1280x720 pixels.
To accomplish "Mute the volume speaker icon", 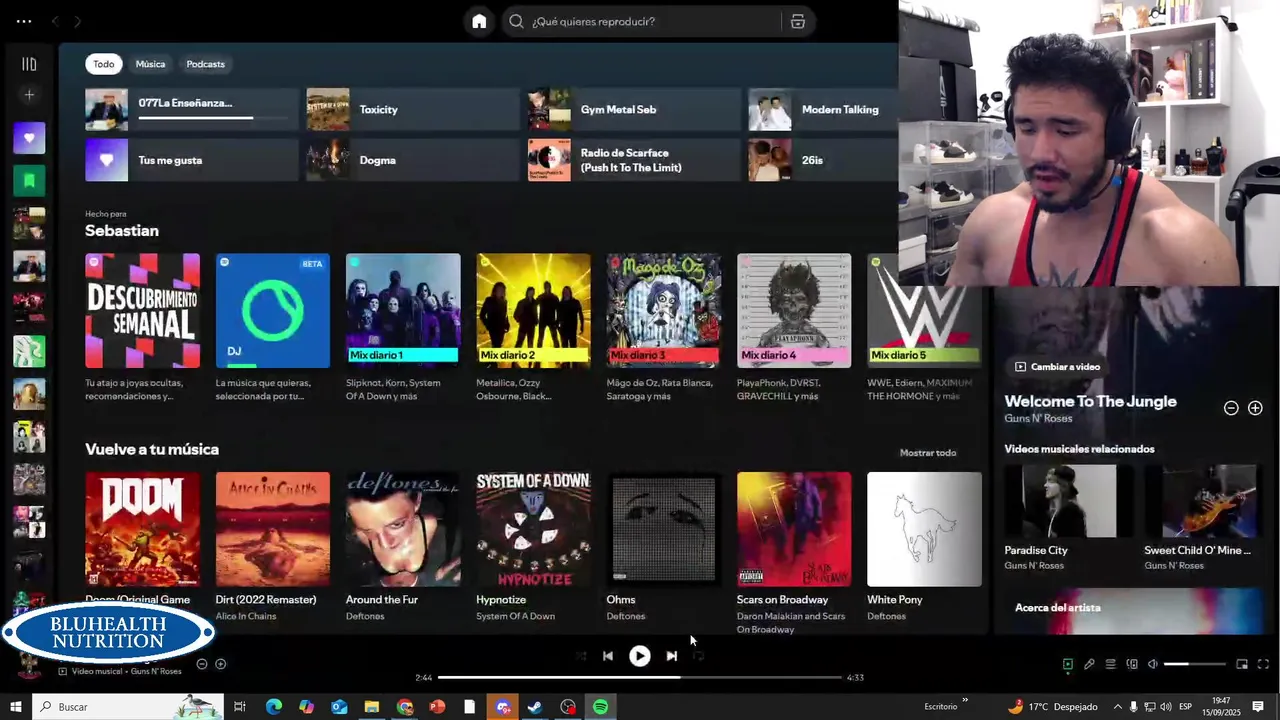I will 1153,664.
